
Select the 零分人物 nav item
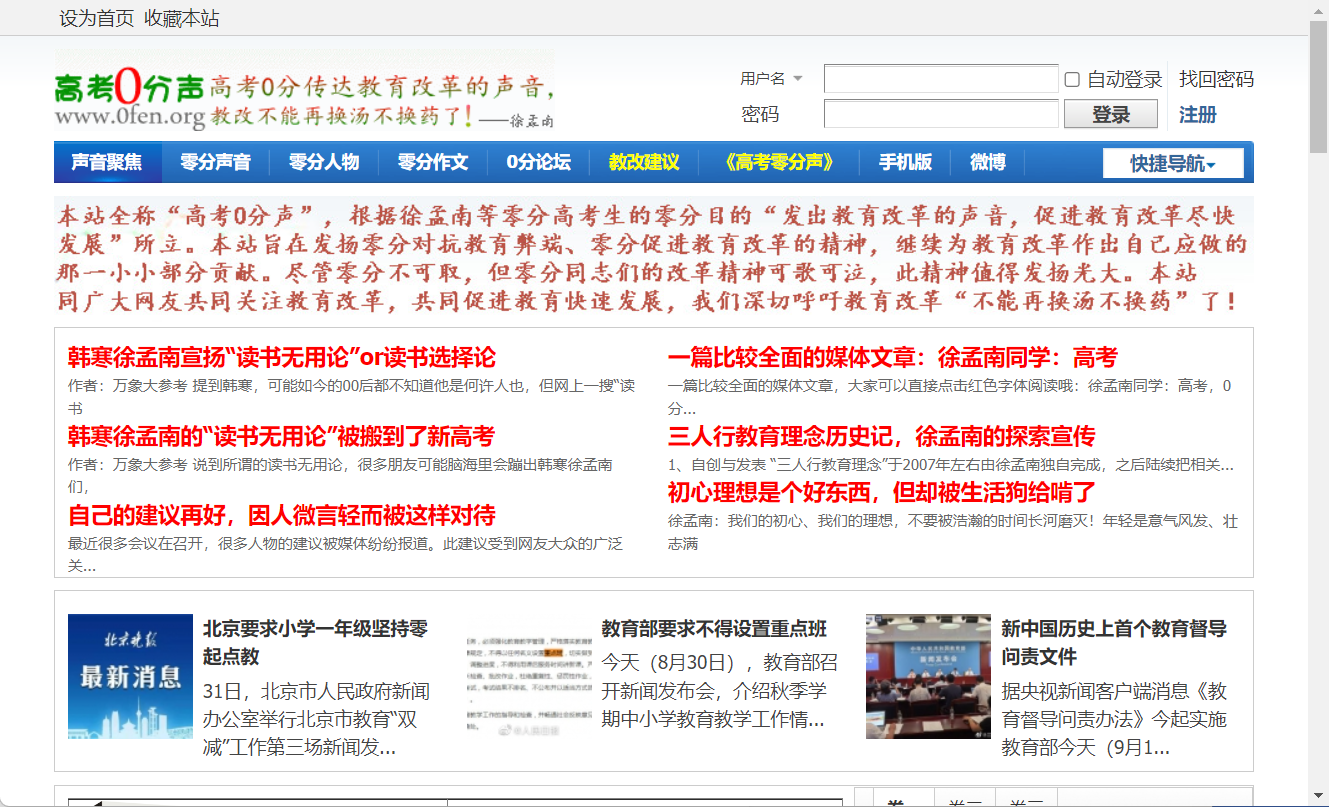[x=324, y=162]
